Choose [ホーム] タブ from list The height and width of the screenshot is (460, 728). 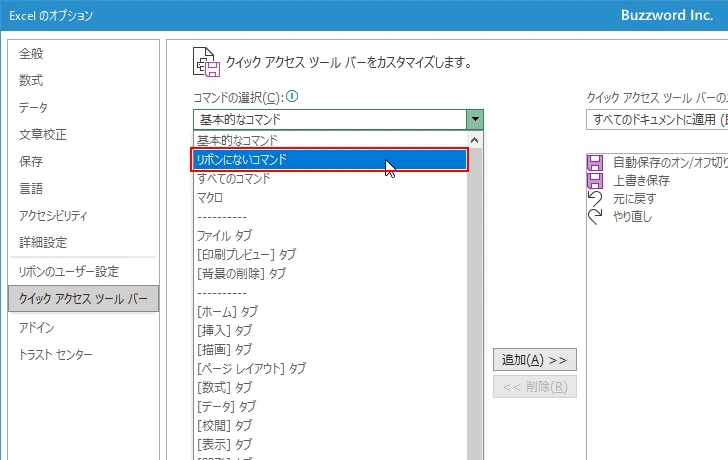pos(330,311)
